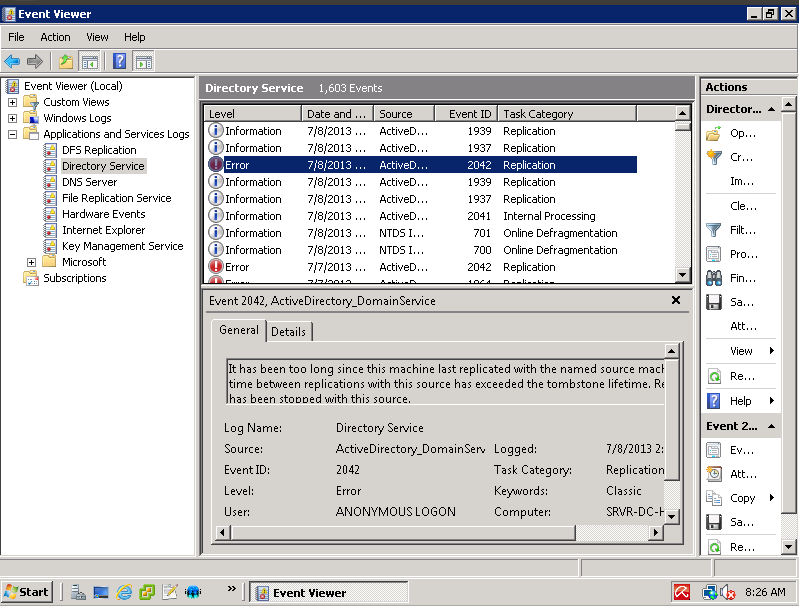Click the Refresh icon under View
The image size is (799, 606).
point(714,377)
